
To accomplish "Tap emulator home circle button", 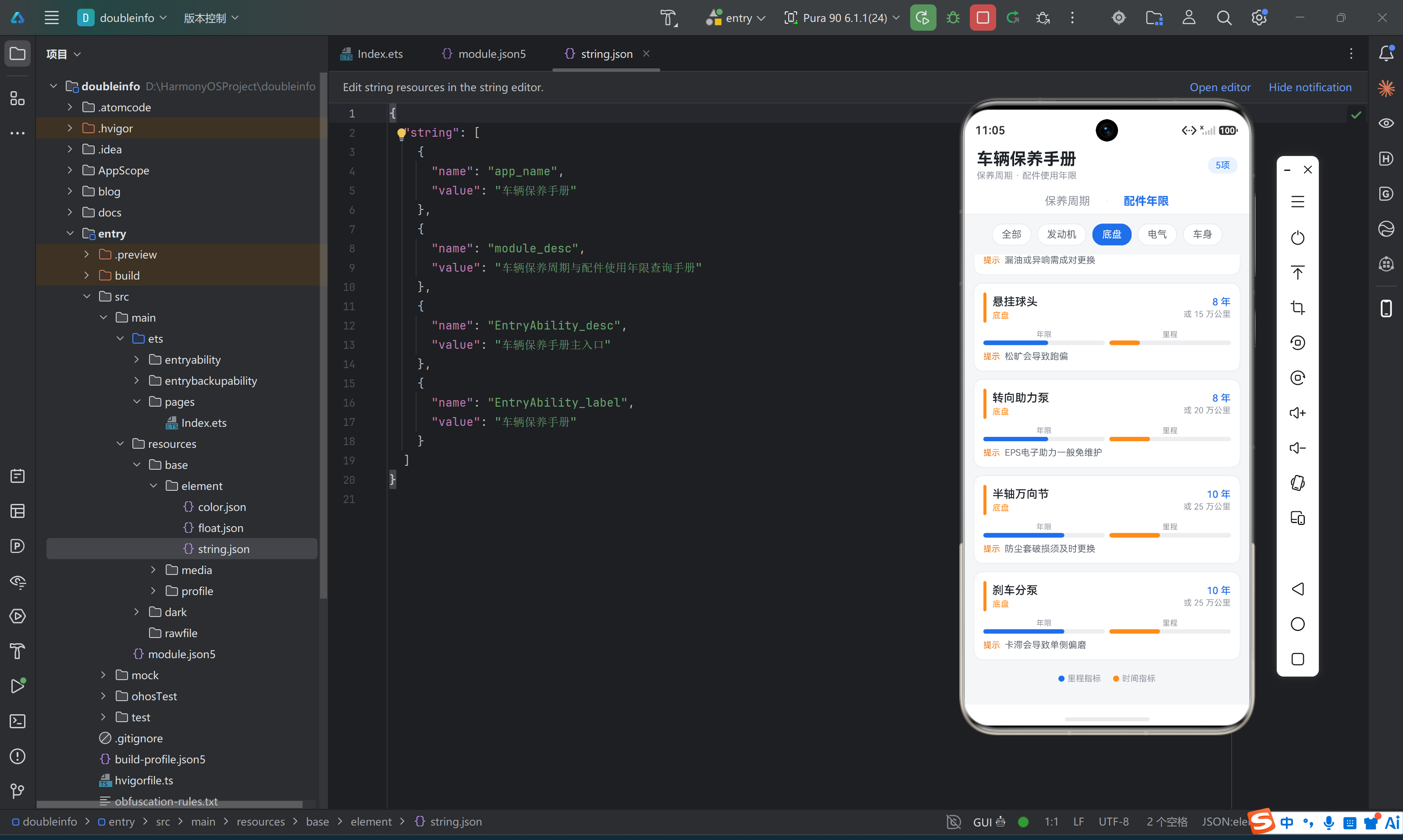I will (x=1298, y=624).
